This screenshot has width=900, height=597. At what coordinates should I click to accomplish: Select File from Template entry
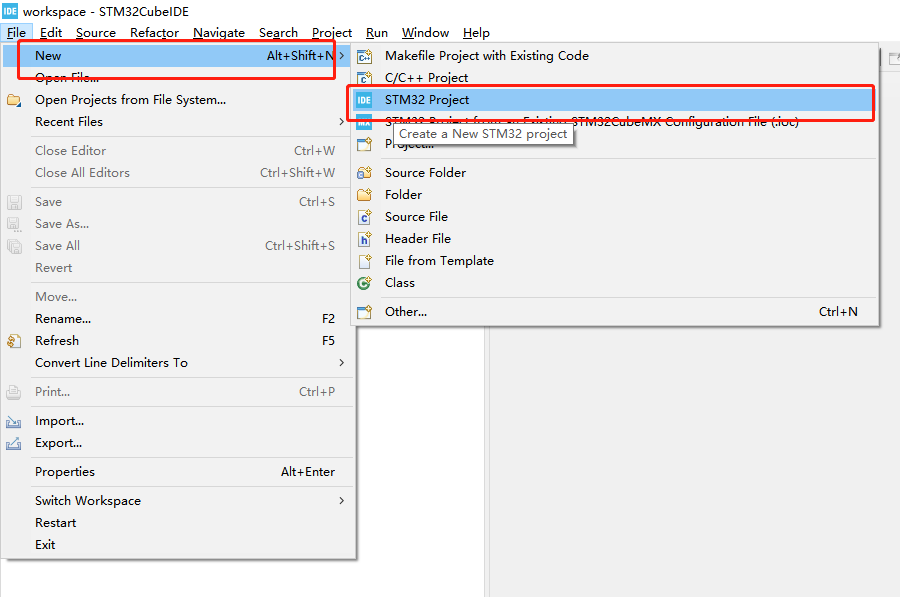pyautogui.click(x=615, y=261)
